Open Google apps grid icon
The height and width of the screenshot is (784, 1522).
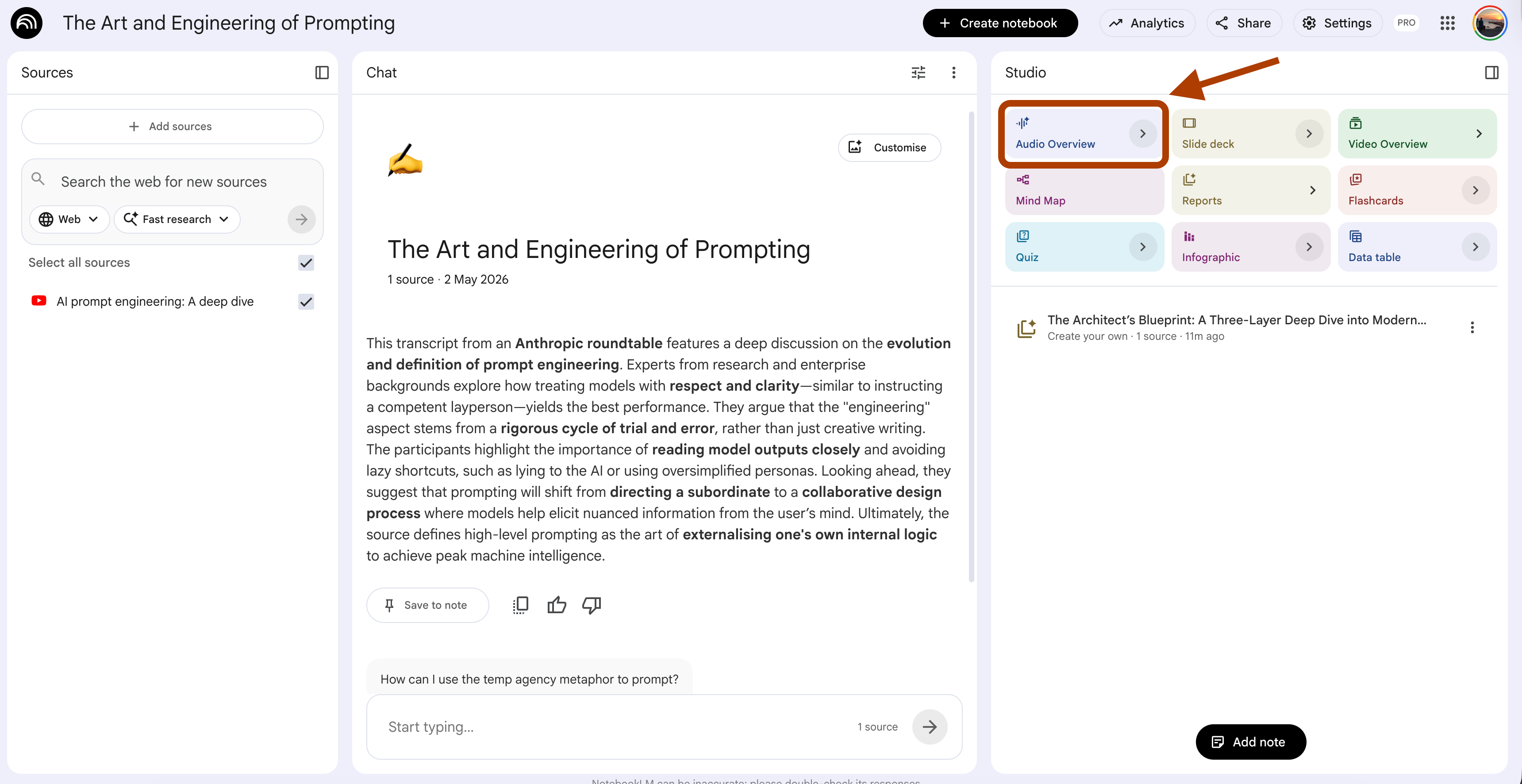(x=1447, y=23)
